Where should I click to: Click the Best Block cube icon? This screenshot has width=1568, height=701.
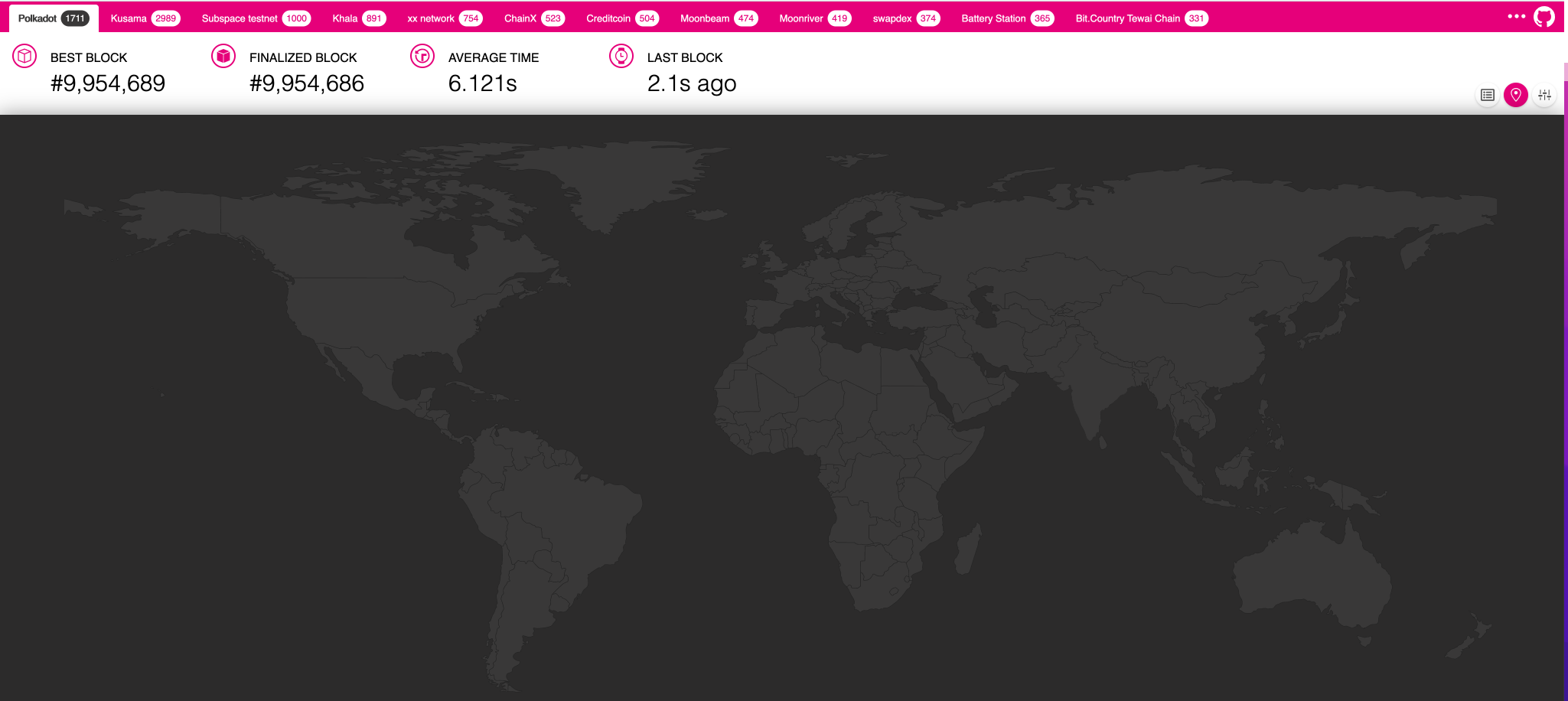25,56
